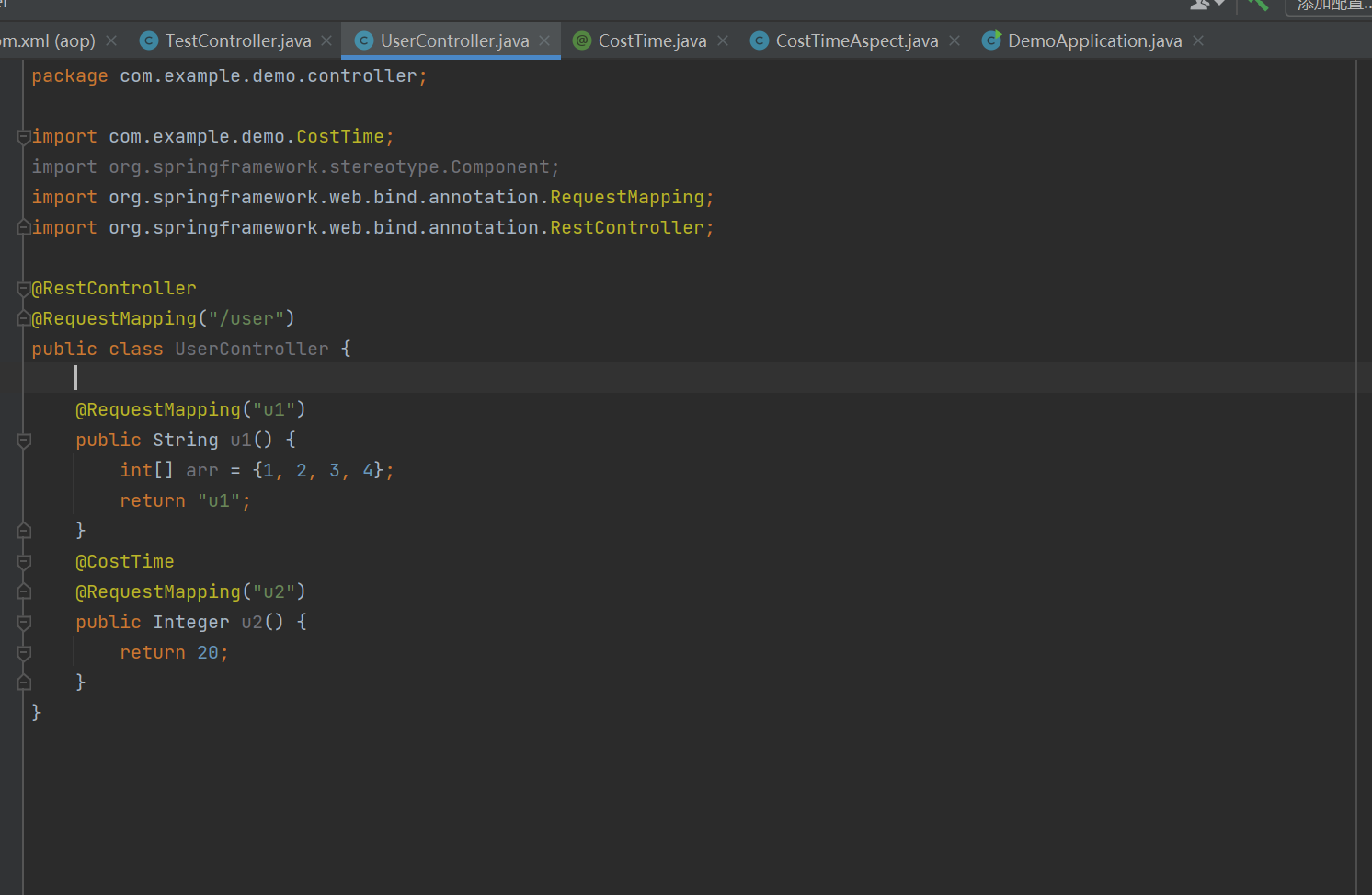Click the @RestController annotation
The width and height of the screenshot is (1372, 895).
click(114, 289)
